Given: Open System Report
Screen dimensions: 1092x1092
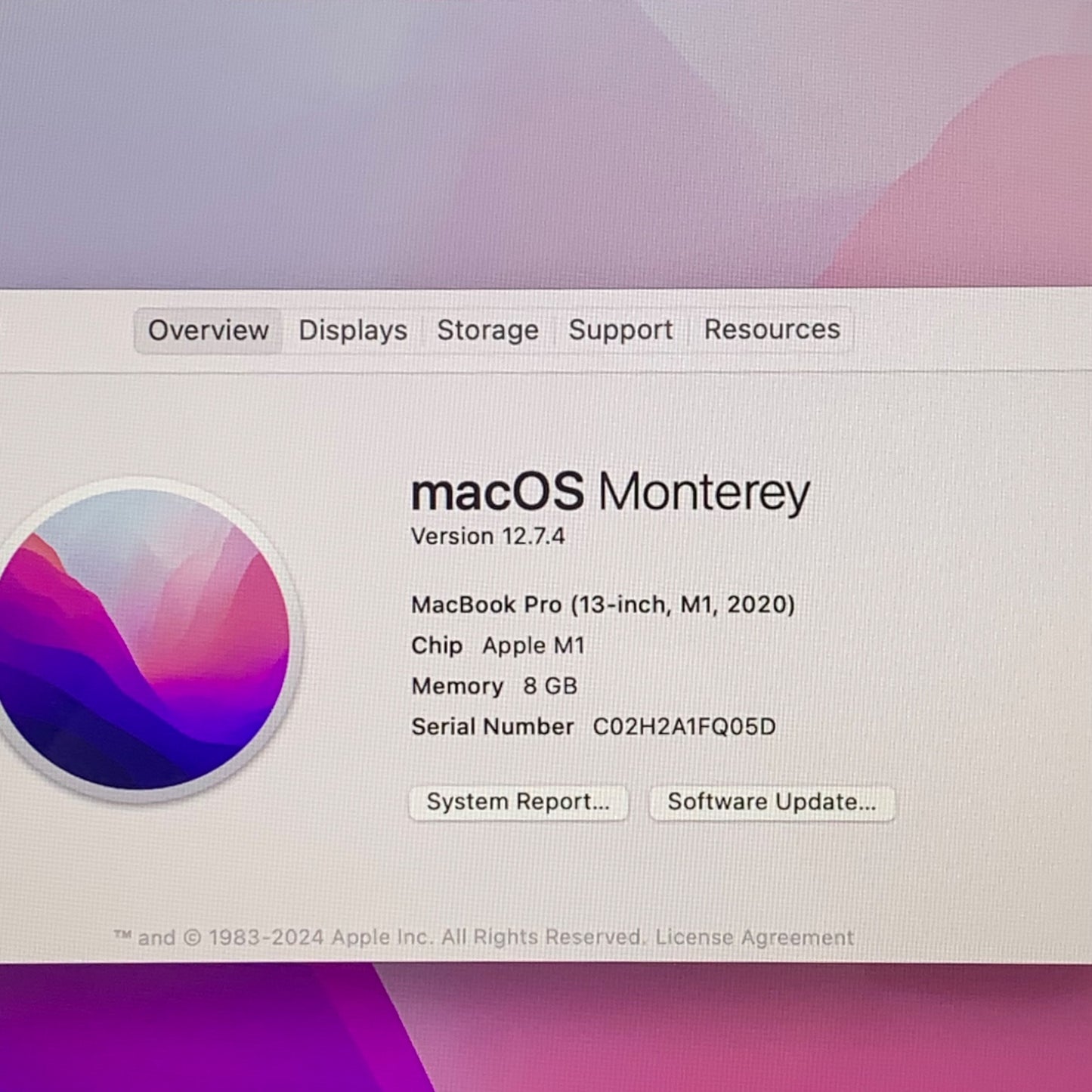Looking at the screenshot, I should (x=518, y=802).
